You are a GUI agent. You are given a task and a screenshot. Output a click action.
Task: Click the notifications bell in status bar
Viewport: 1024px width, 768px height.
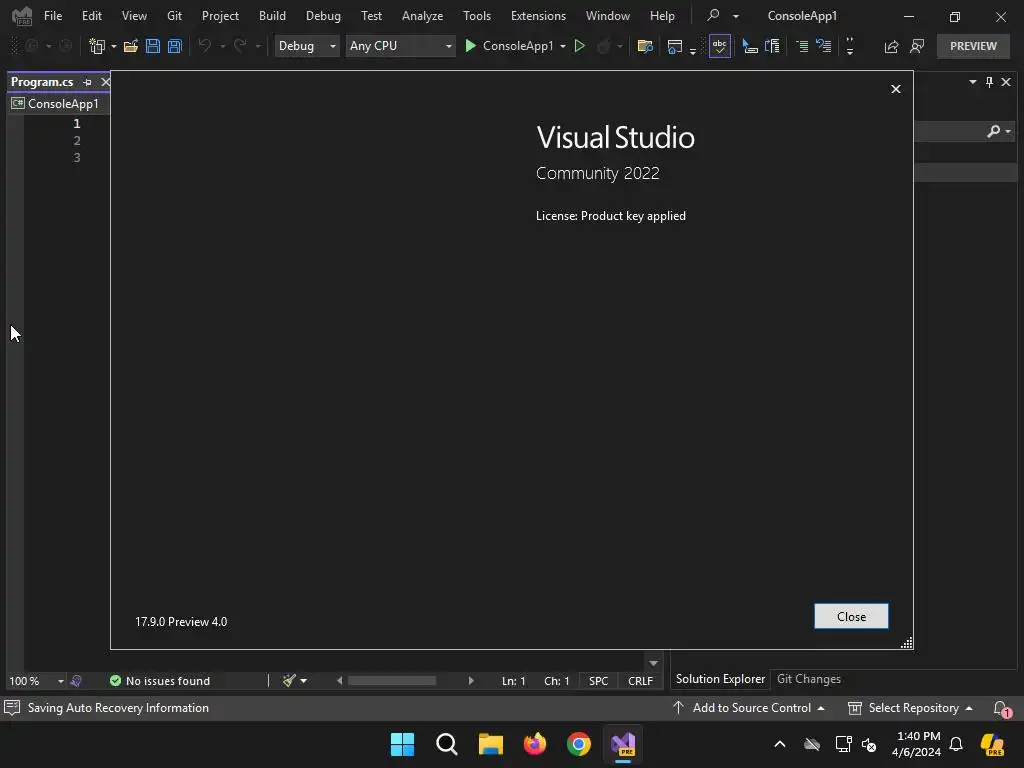tap(1001, 708)
